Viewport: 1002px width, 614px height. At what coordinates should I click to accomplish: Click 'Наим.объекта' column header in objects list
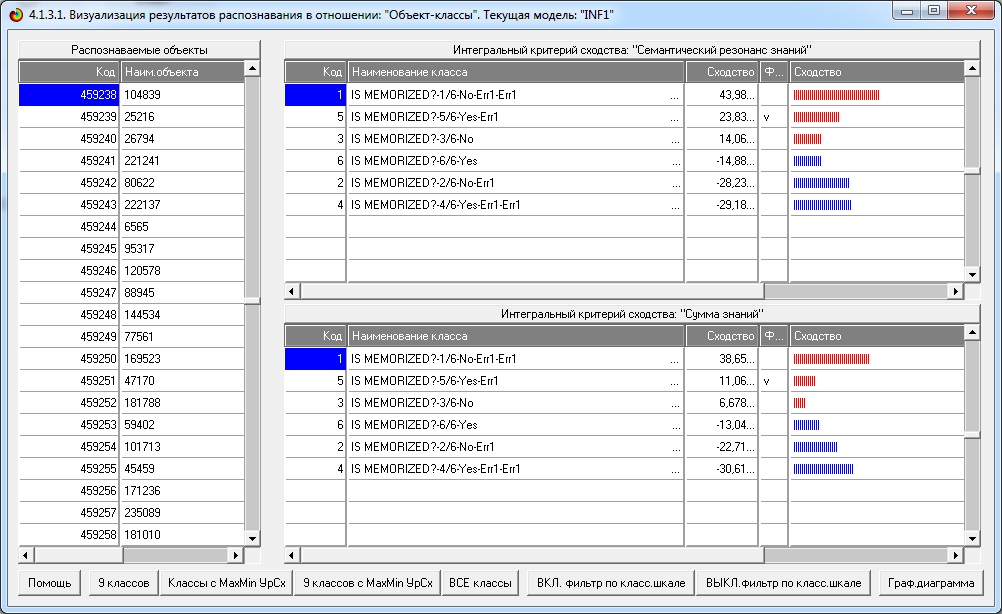coord(181,72)
